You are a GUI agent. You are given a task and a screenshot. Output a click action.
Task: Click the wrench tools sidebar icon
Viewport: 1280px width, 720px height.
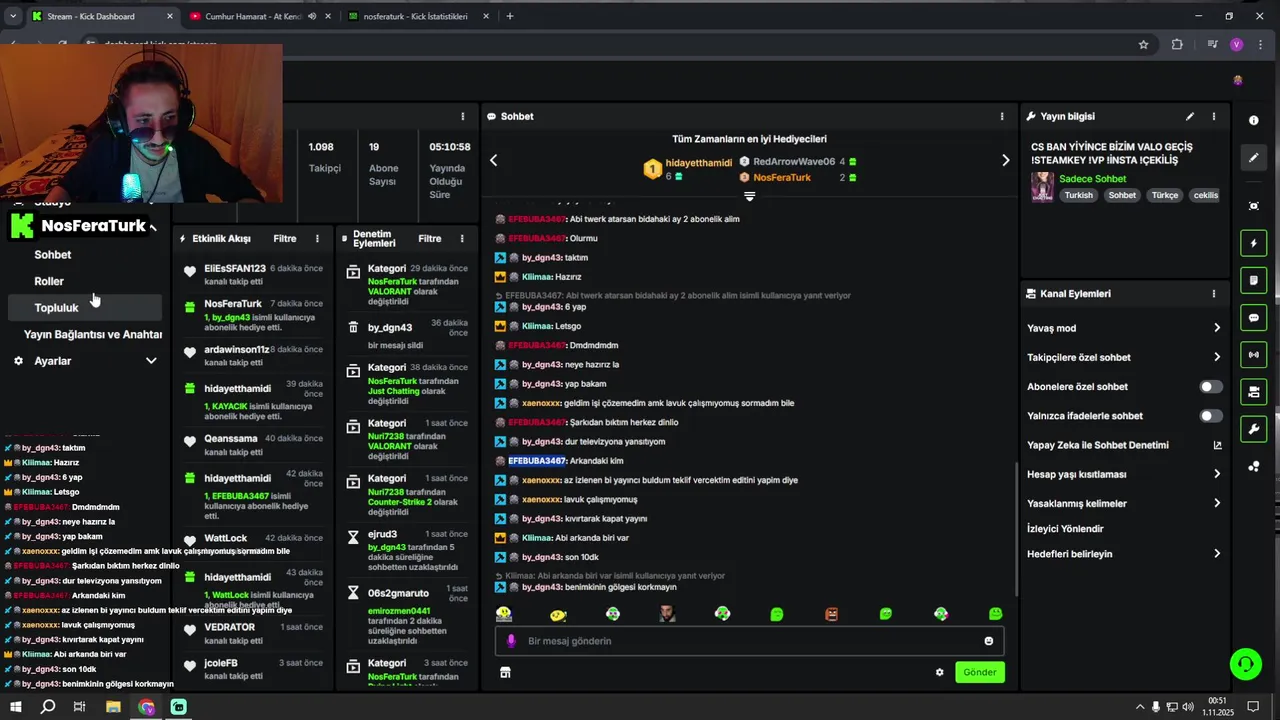[1253, 429]
